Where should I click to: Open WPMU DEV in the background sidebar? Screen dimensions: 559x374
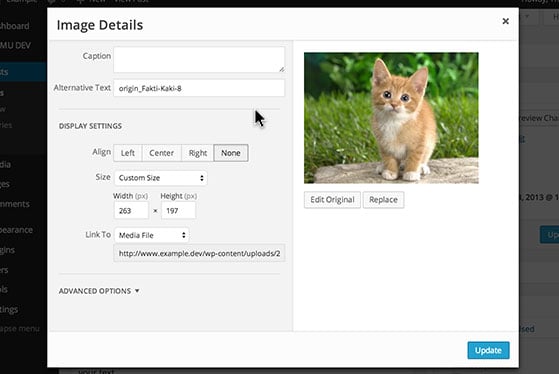point(16,46)
